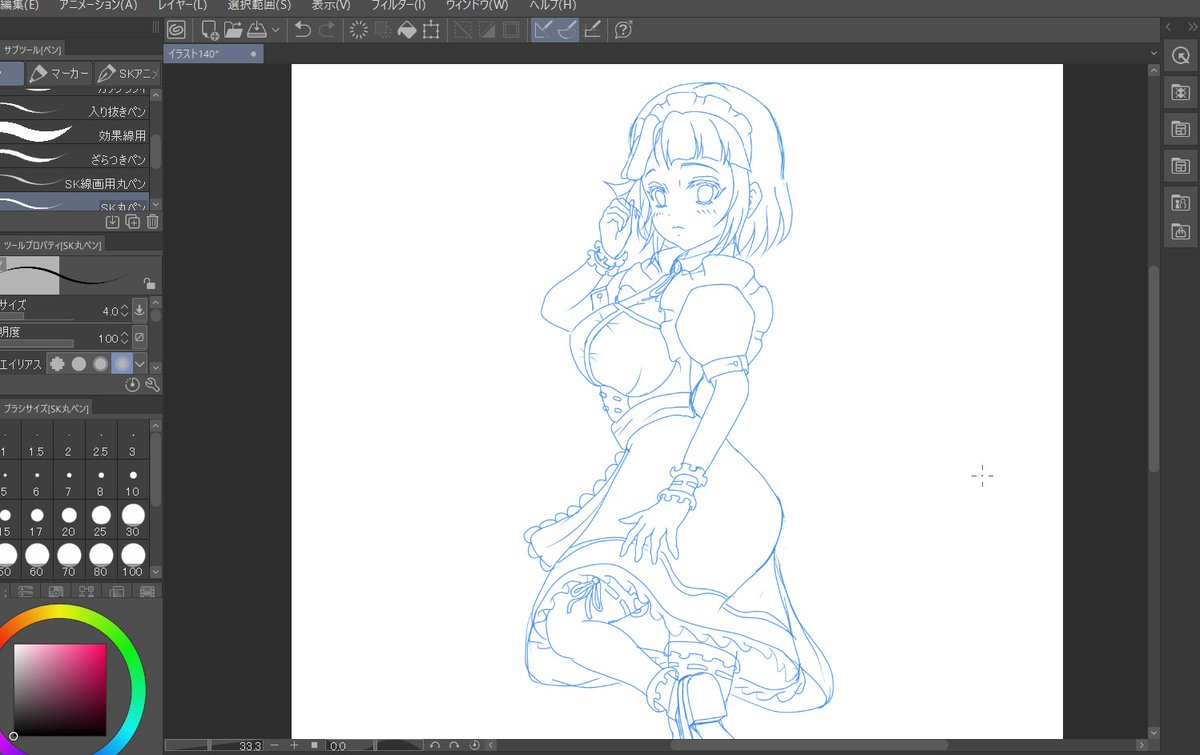
Task: Select the マーカー sub tool group tab
Action: (x=58, y=74)
